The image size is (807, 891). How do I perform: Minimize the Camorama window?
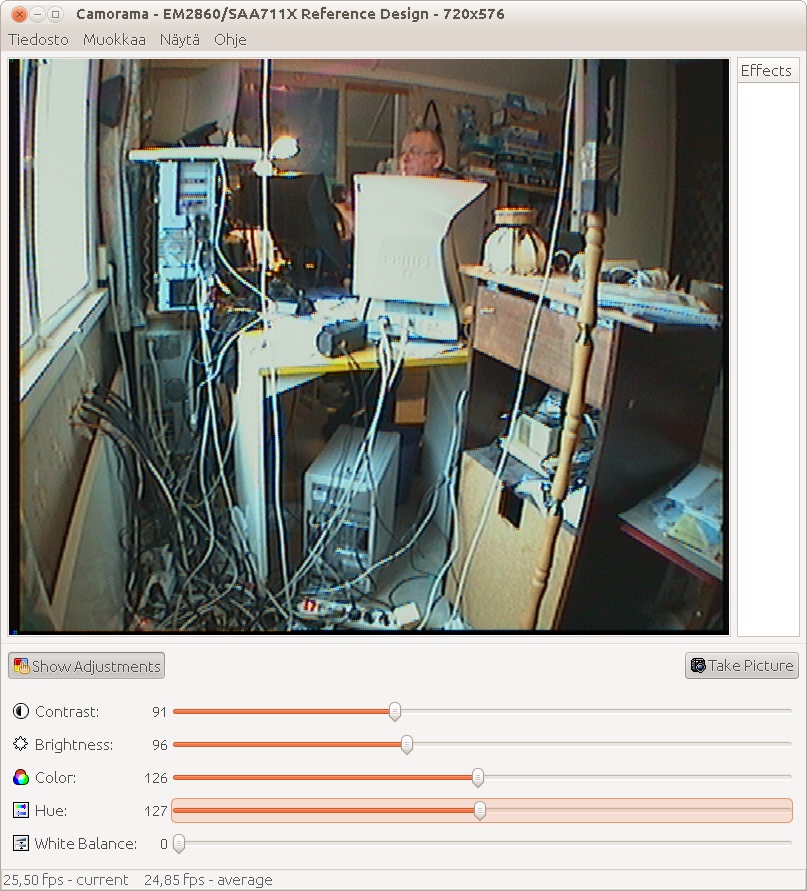click(38, 14)
